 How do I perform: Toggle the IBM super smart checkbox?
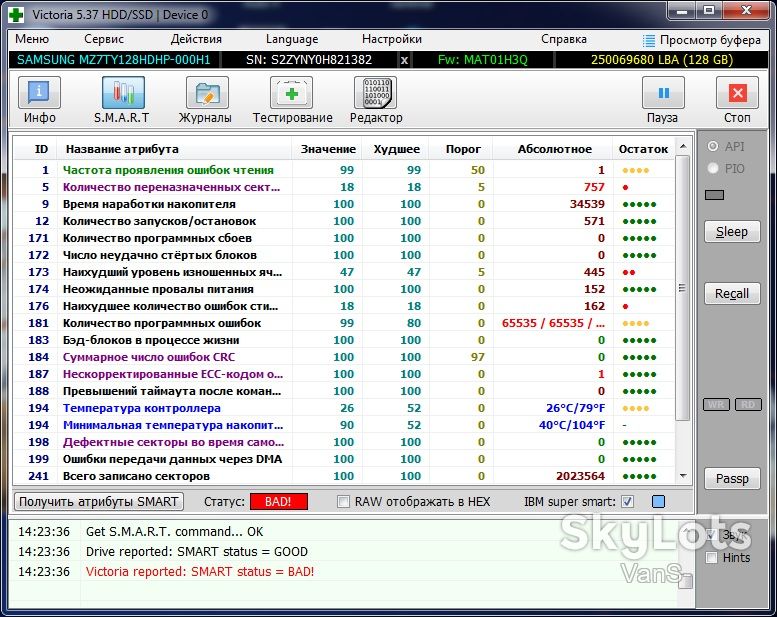click(627, 502)
